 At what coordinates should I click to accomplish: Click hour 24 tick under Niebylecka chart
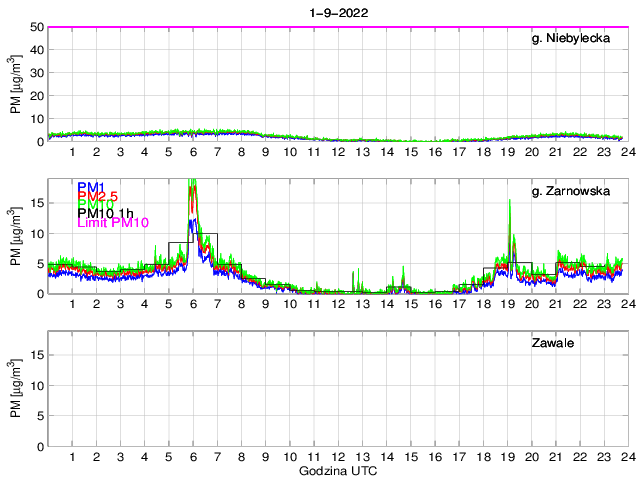click(626, 152)
